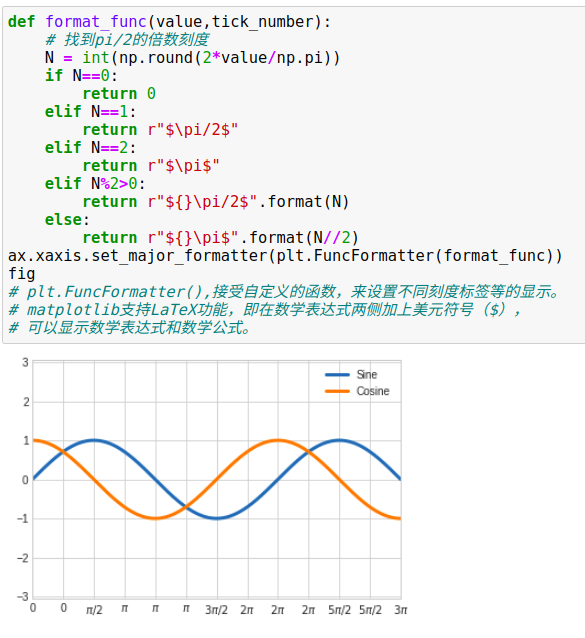
Task: Click the x-axis tick label 'π/2'
Action: tap(94, 610)
